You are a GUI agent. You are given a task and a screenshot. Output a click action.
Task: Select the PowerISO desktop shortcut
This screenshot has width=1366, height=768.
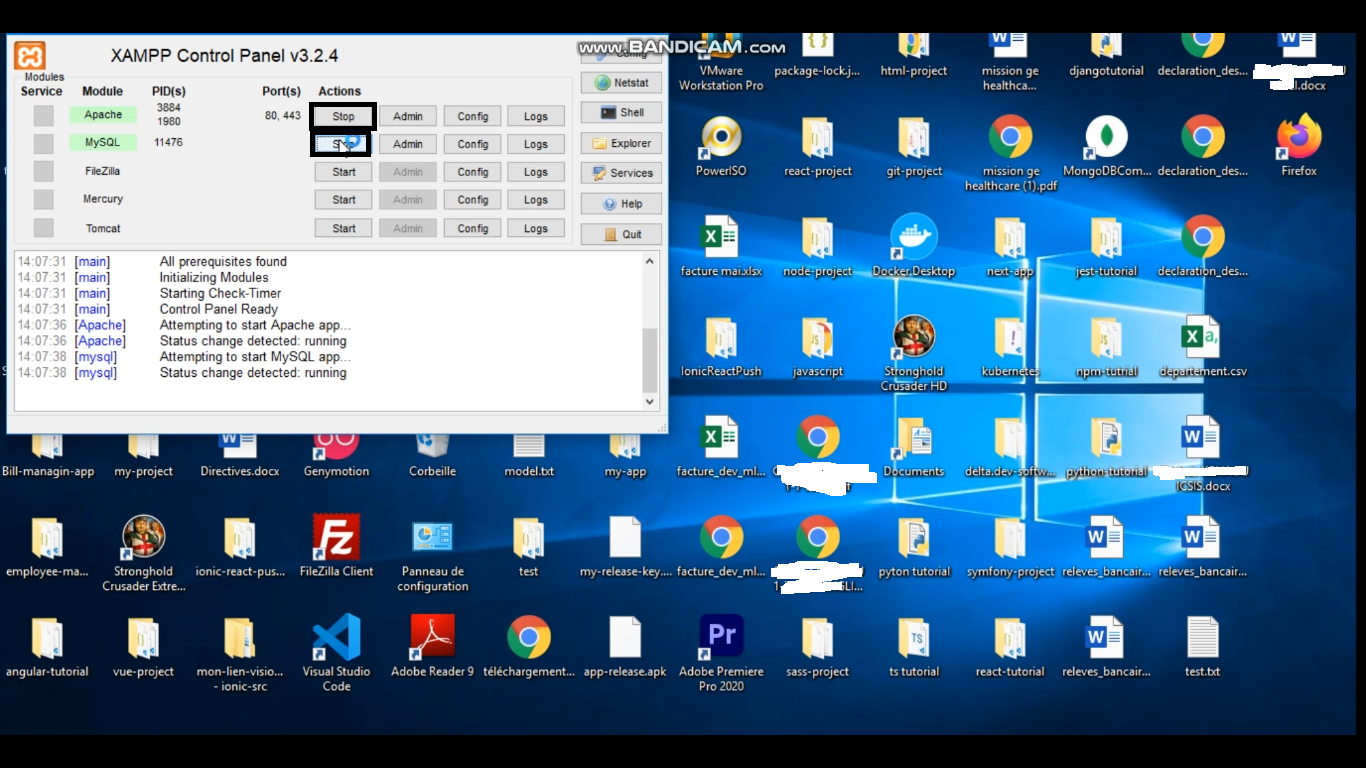pos(721,147)
